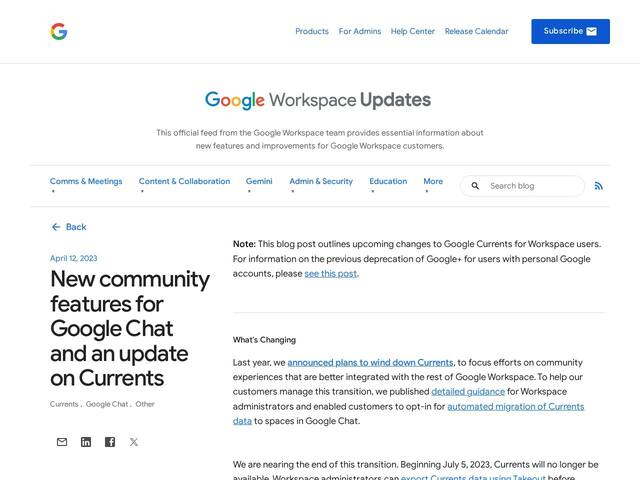Share the post via email icon
The image size is (640, 480).
click(x=62, y=442)
